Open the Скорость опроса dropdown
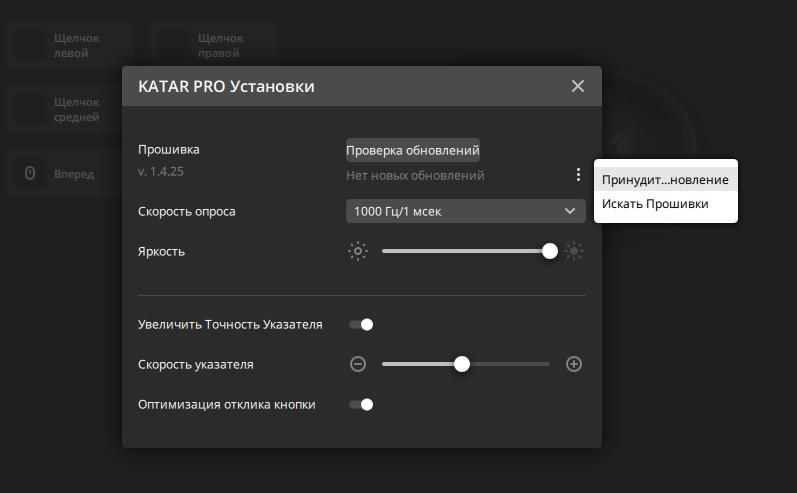The image size is (797, 493). point(466,211)
